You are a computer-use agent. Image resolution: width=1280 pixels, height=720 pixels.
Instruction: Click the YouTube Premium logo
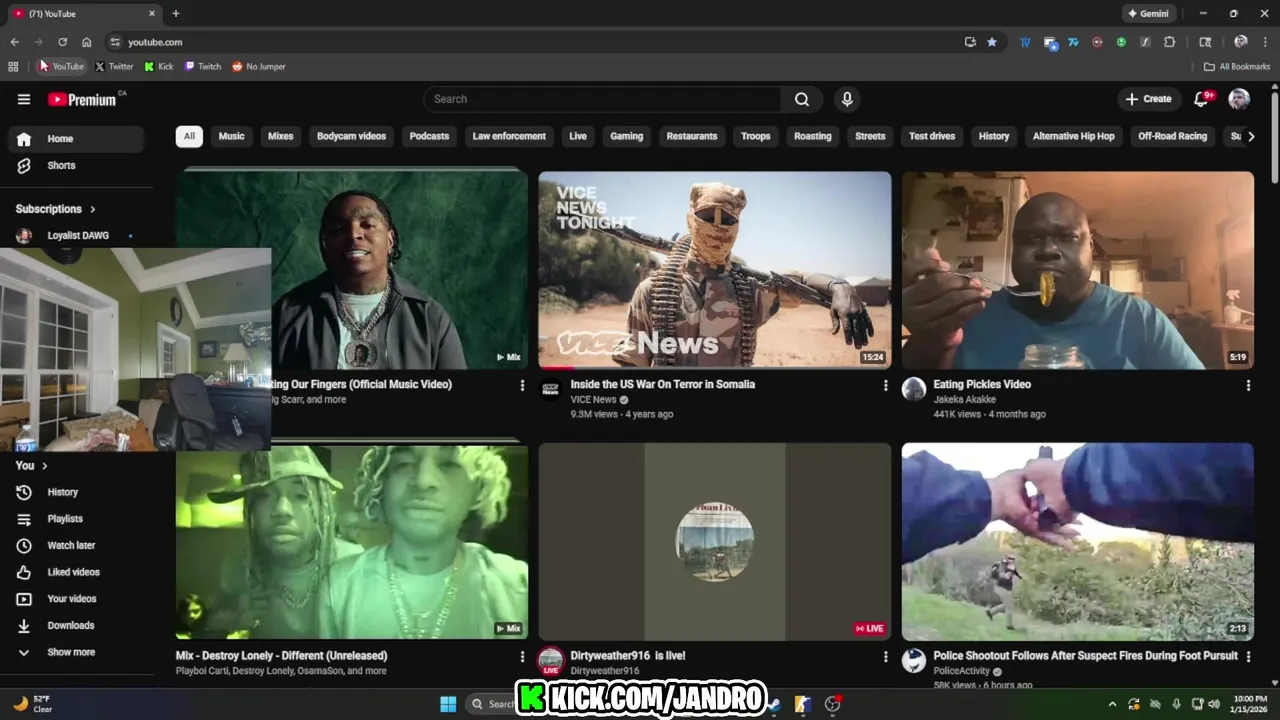coord(82,99)
